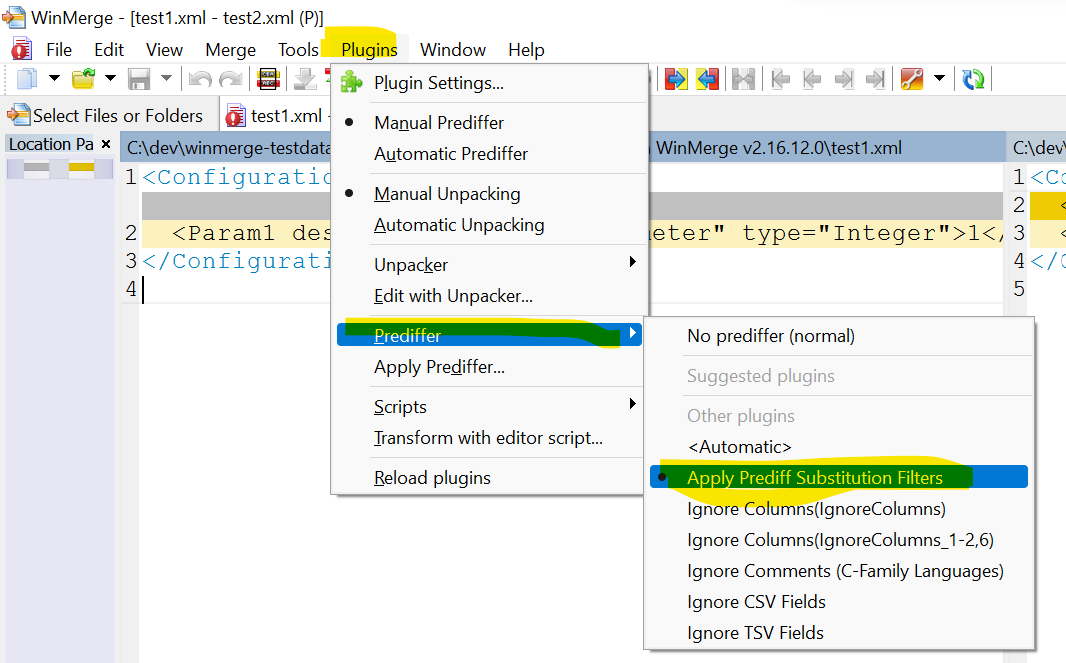1066x663 pixels.
Task: Expand the Scripts submenu
Action: click(489, 407)
